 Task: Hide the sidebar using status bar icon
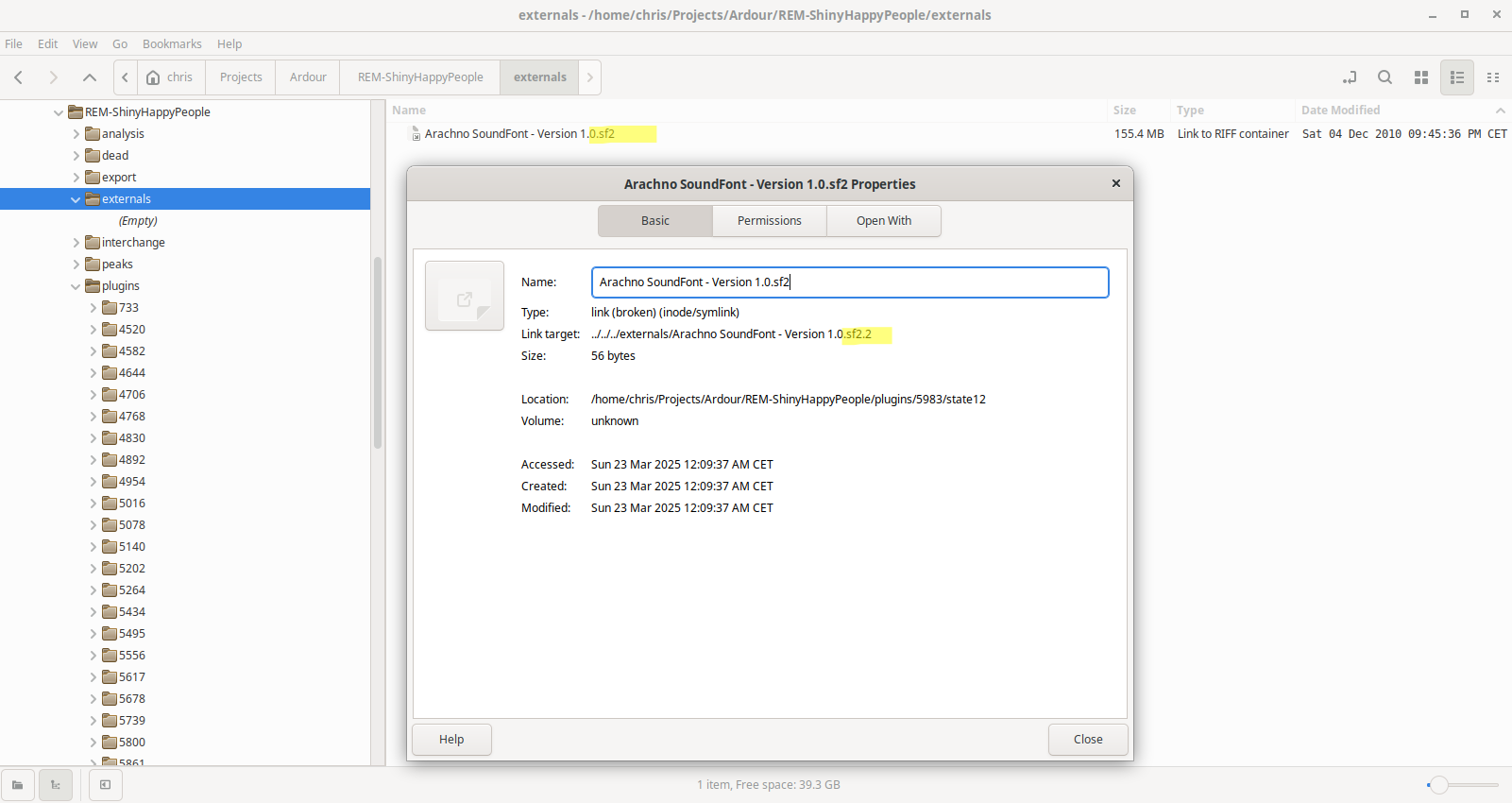click(x=105, y=784)
